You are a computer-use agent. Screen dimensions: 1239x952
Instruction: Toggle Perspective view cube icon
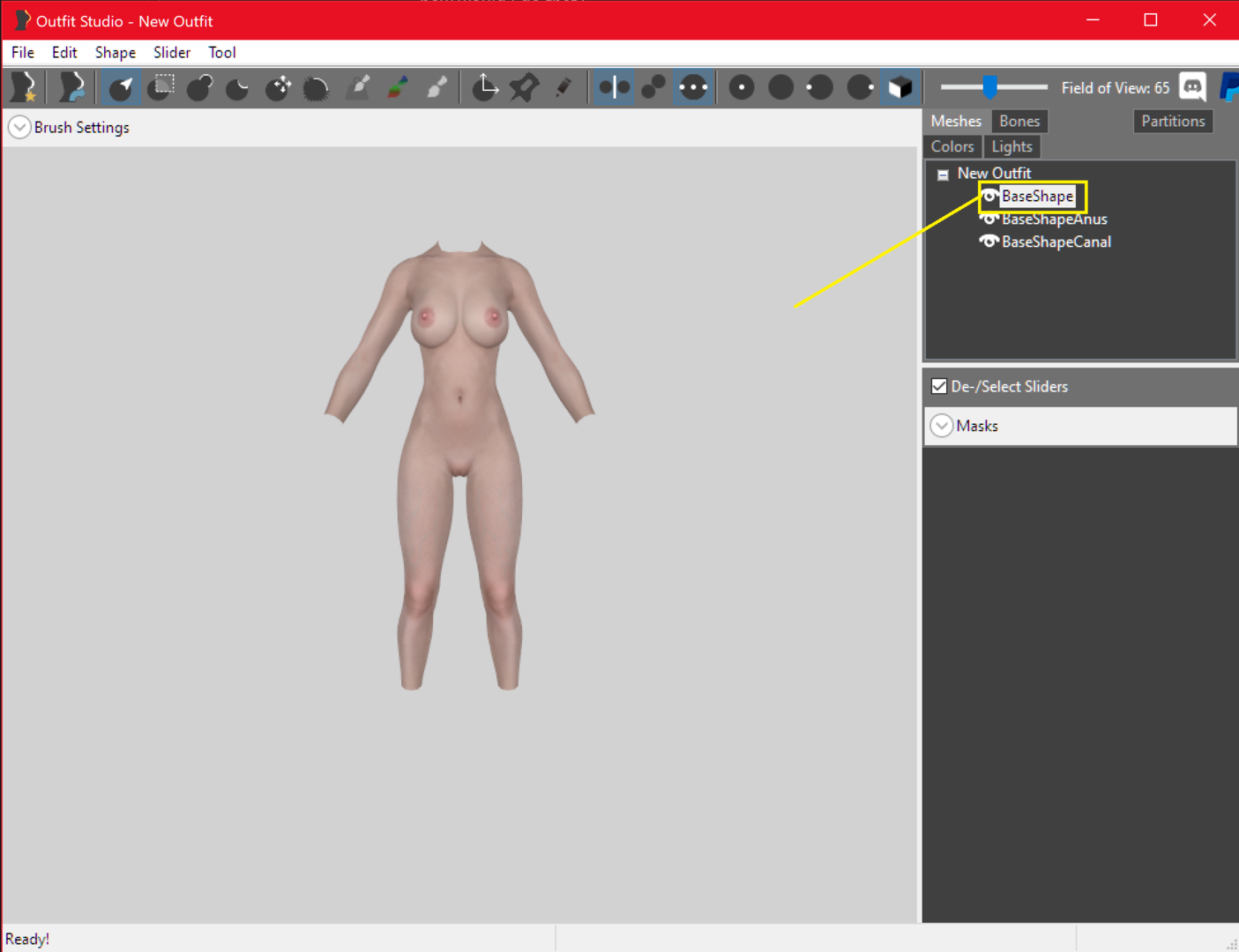[x=900, y=87]
